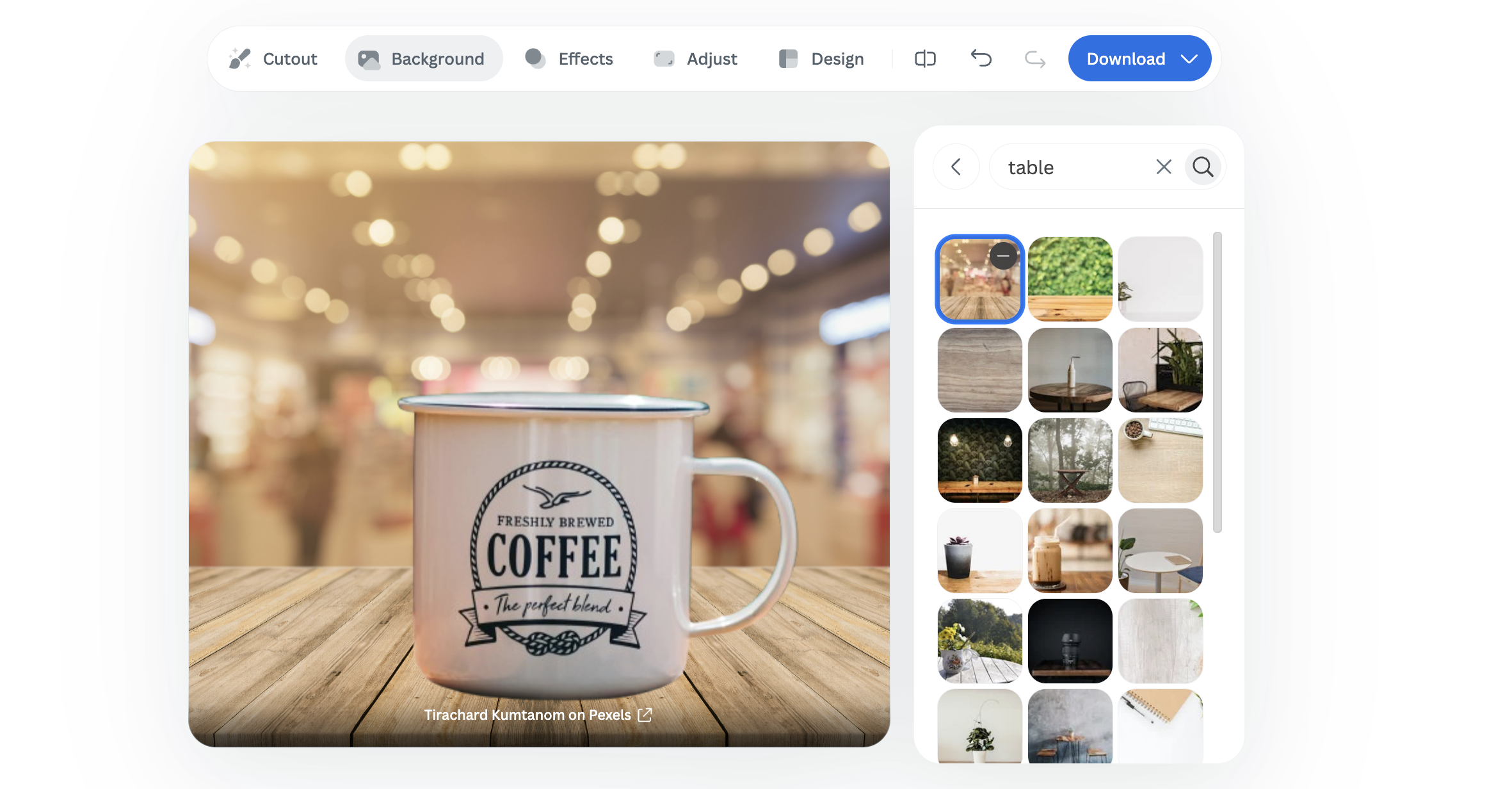Remove selected background with minus icon
The height and width of the screenshot is (789, 1512).
pyautogui.click(x=1003, y=256)
